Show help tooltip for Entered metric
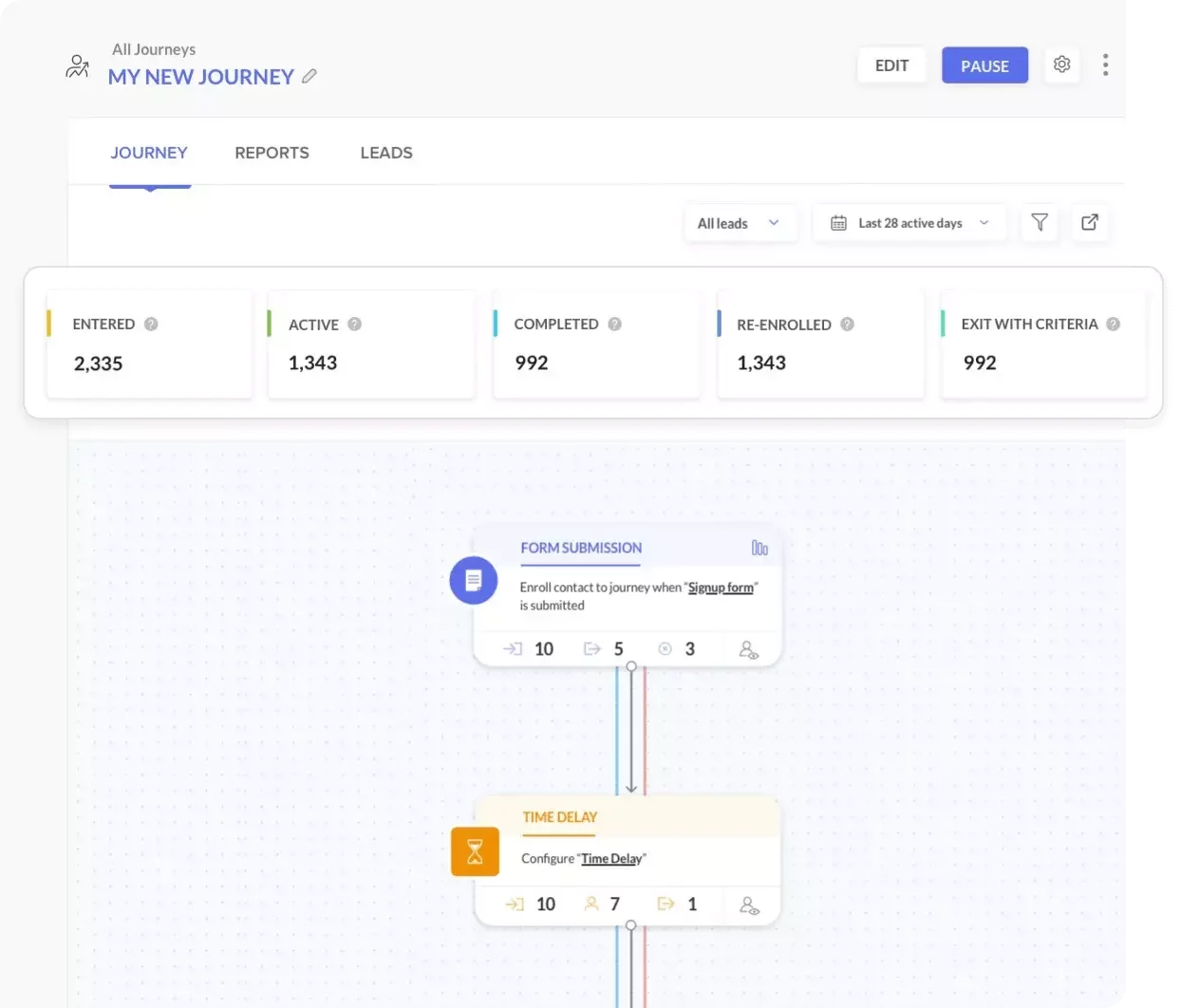1181x1008 pixels. coord(151,324)
